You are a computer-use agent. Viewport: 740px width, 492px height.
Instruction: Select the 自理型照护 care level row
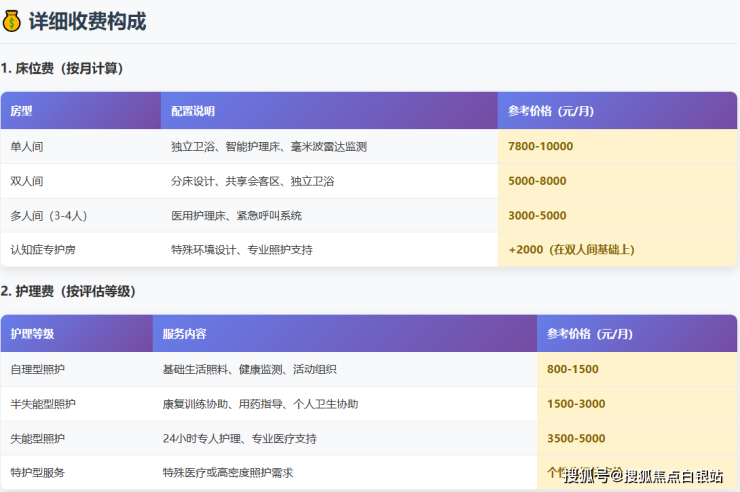[x=38, y=369]
